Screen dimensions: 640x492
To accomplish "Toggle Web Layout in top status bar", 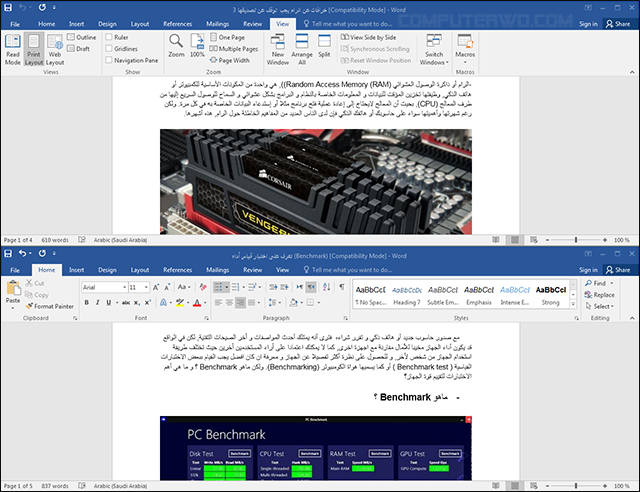I will pyautogui.click(x=534, y=240).
